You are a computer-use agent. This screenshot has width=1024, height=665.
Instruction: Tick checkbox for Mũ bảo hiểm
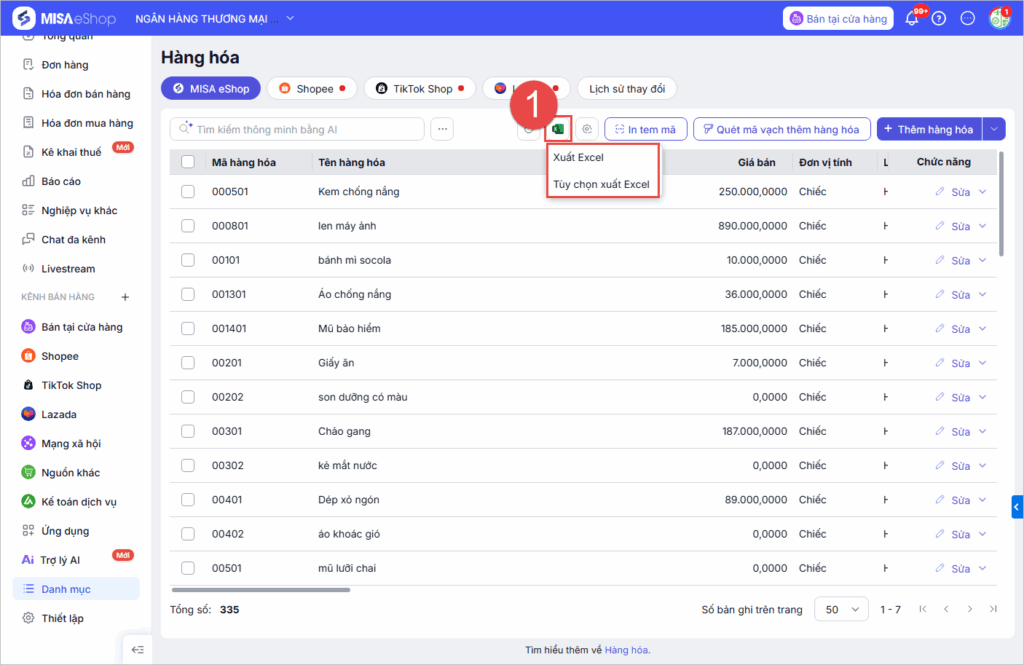point(188,329)
